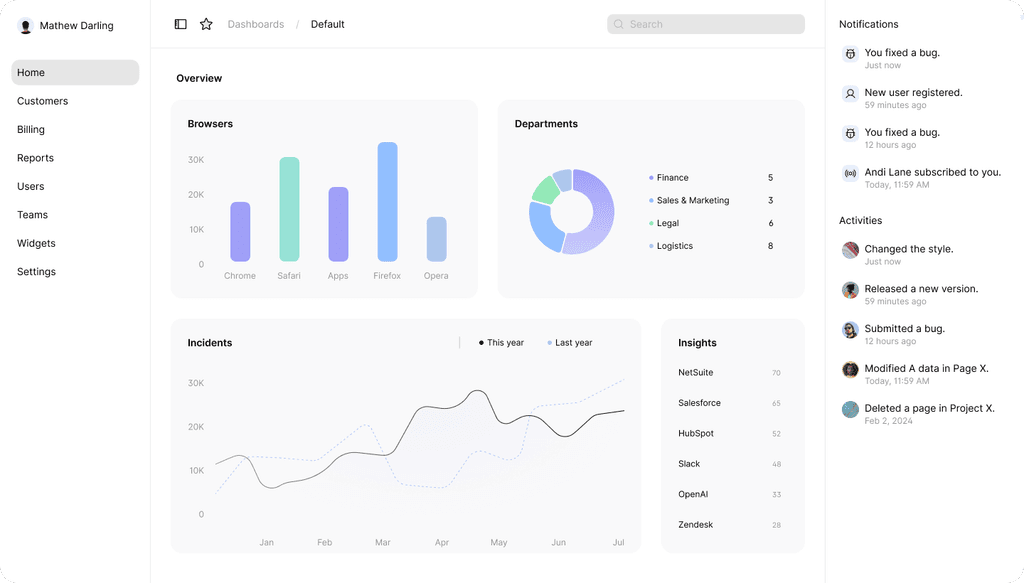The height and width of the screenshot is (583, 1024).
Task: Click broadcast icon beside Andi Lane notification
Action: click(x=850, y=174)
